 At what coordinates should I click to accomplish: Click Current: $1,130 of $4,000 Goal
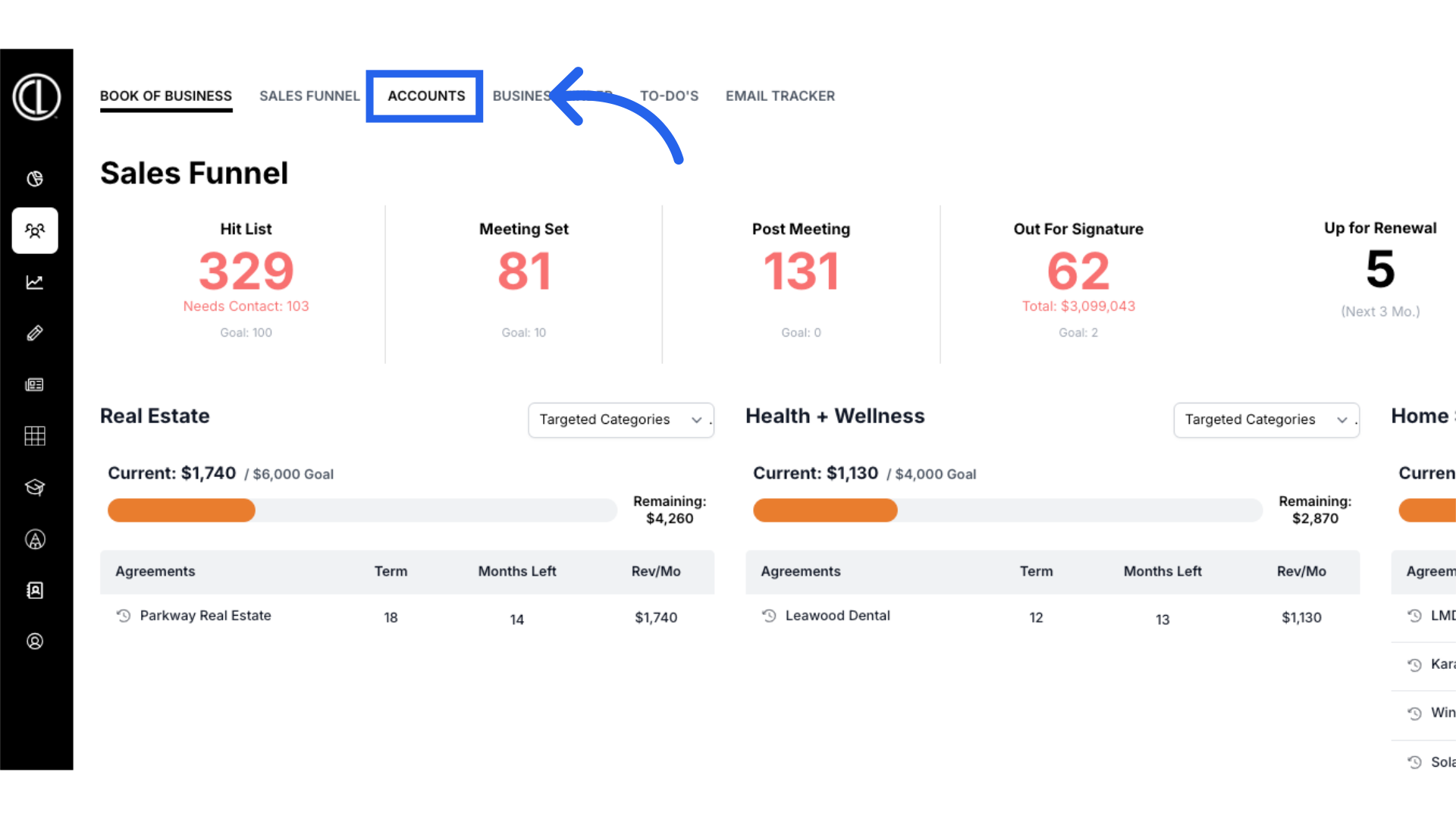coord(864,474)
